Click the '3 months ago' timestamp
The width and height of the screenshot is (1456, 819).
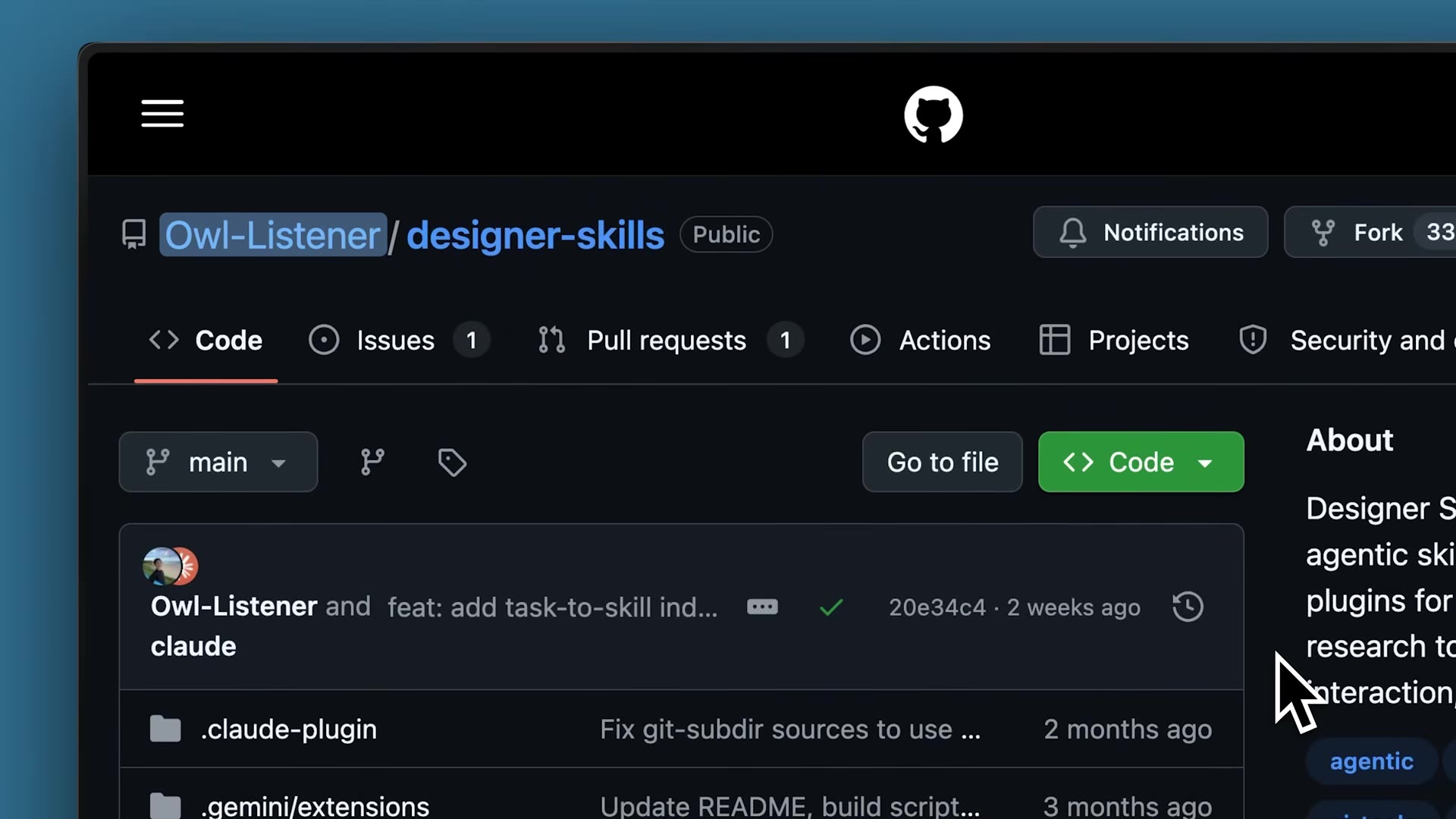point(1128,805)
